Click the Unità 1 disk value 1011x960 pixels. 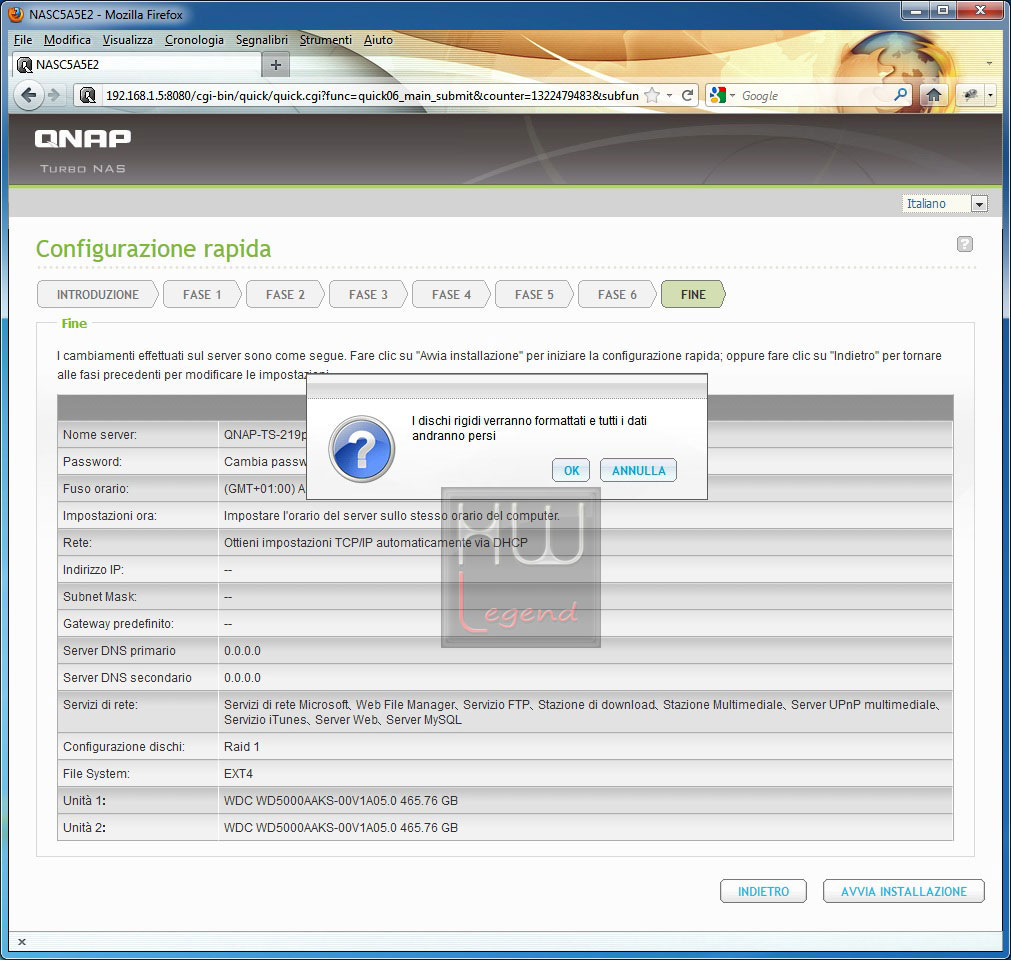(x=340, y=801)
